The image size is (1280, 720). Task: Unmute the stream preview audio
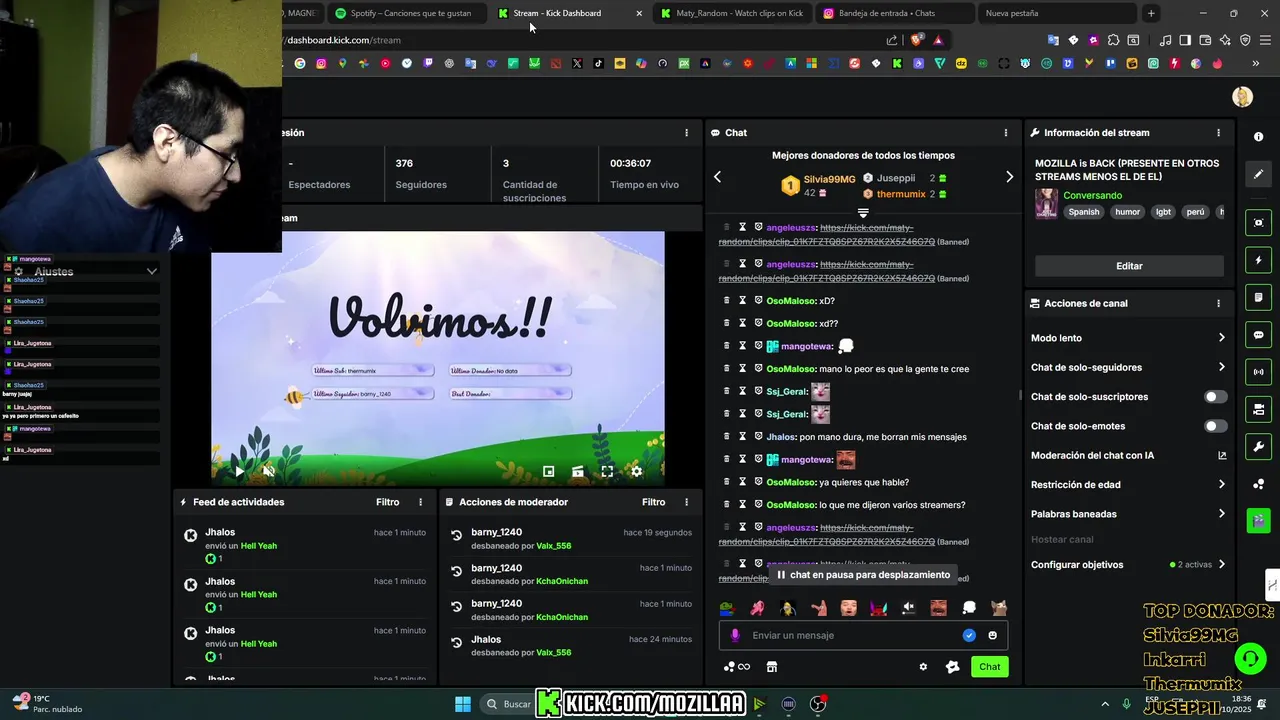(x=269, y=471)
